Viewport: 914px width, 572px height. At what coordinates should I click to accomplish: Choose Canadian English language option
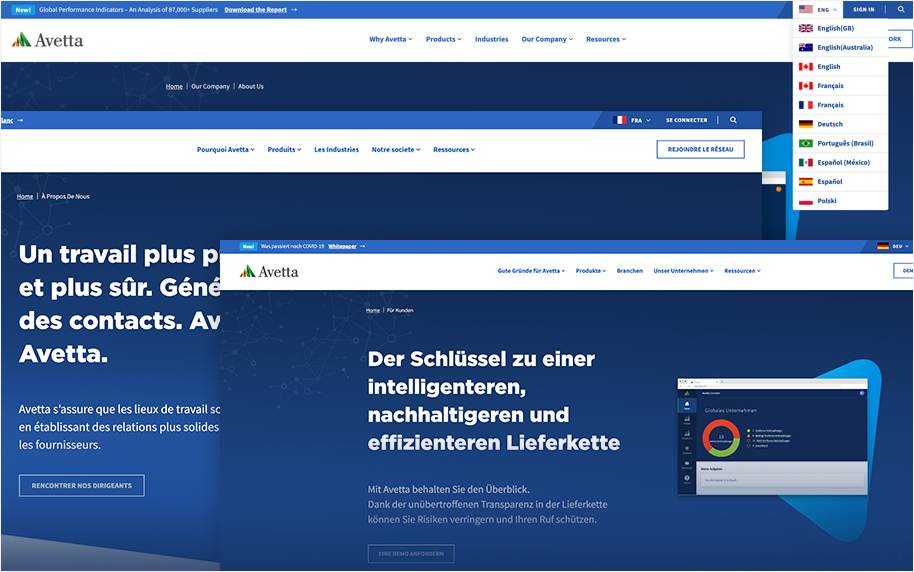840,66
